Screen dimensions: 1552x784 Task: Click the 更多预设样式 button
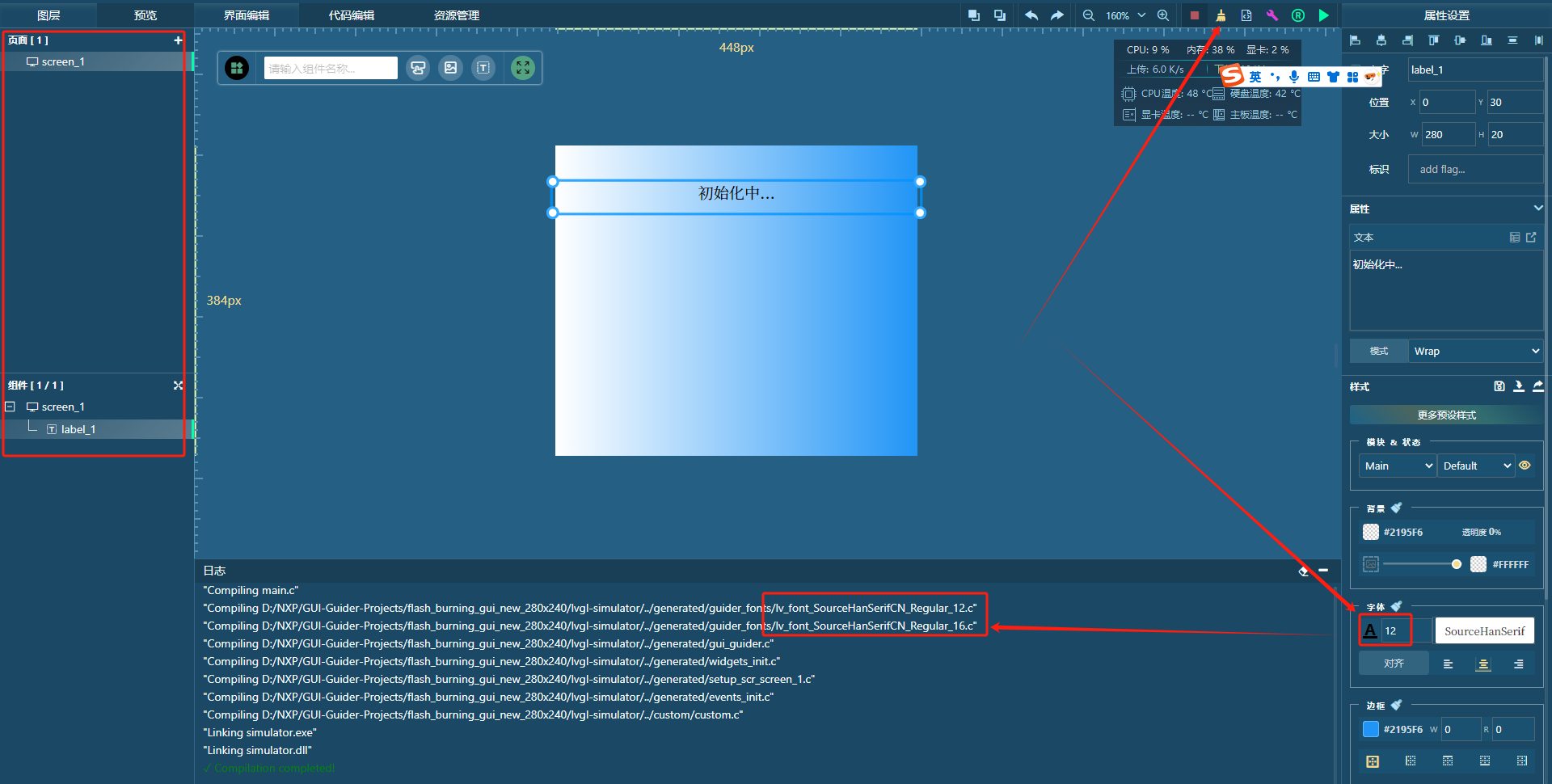1446,415
